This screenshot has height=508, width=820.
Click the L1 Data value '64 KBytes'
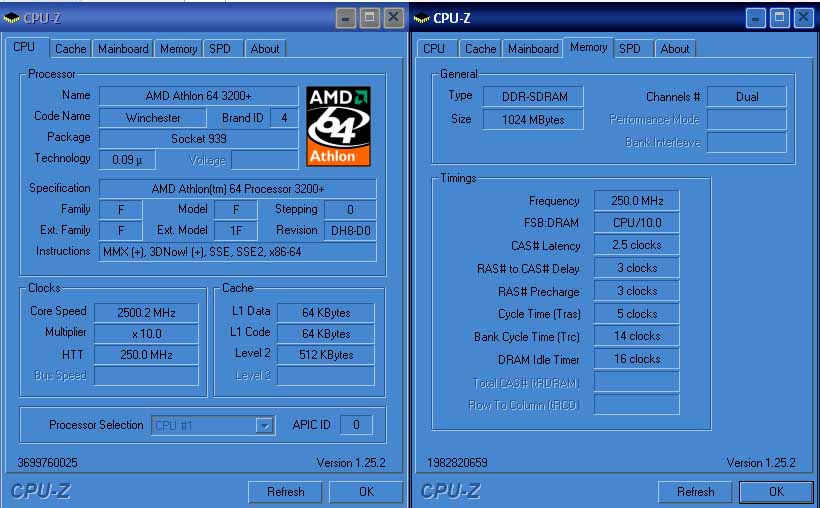tap(326, 313)
